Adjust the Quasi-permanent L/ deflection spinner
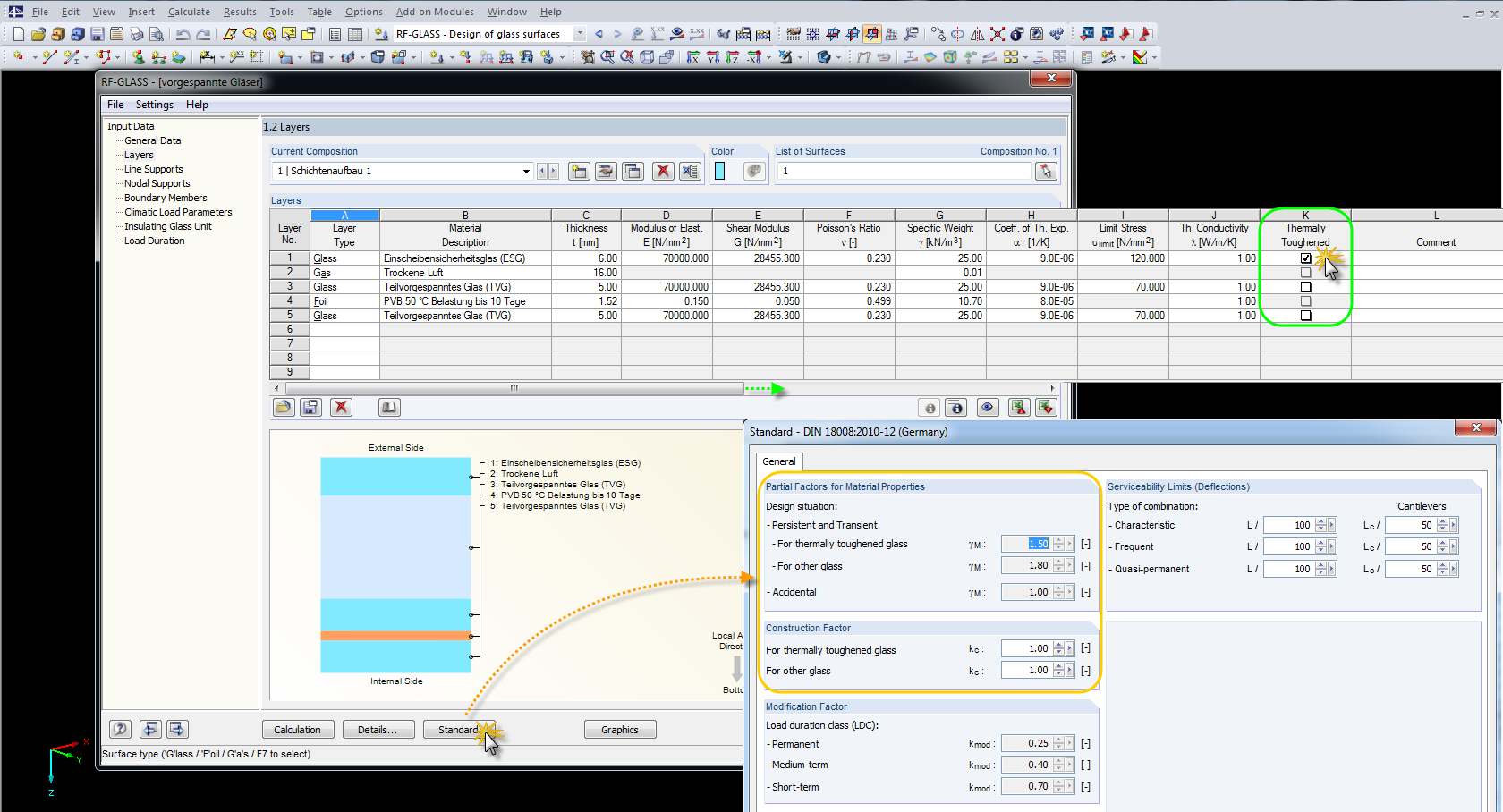1503x812 pixels. pyautogui.click(x=1320, y=569)
